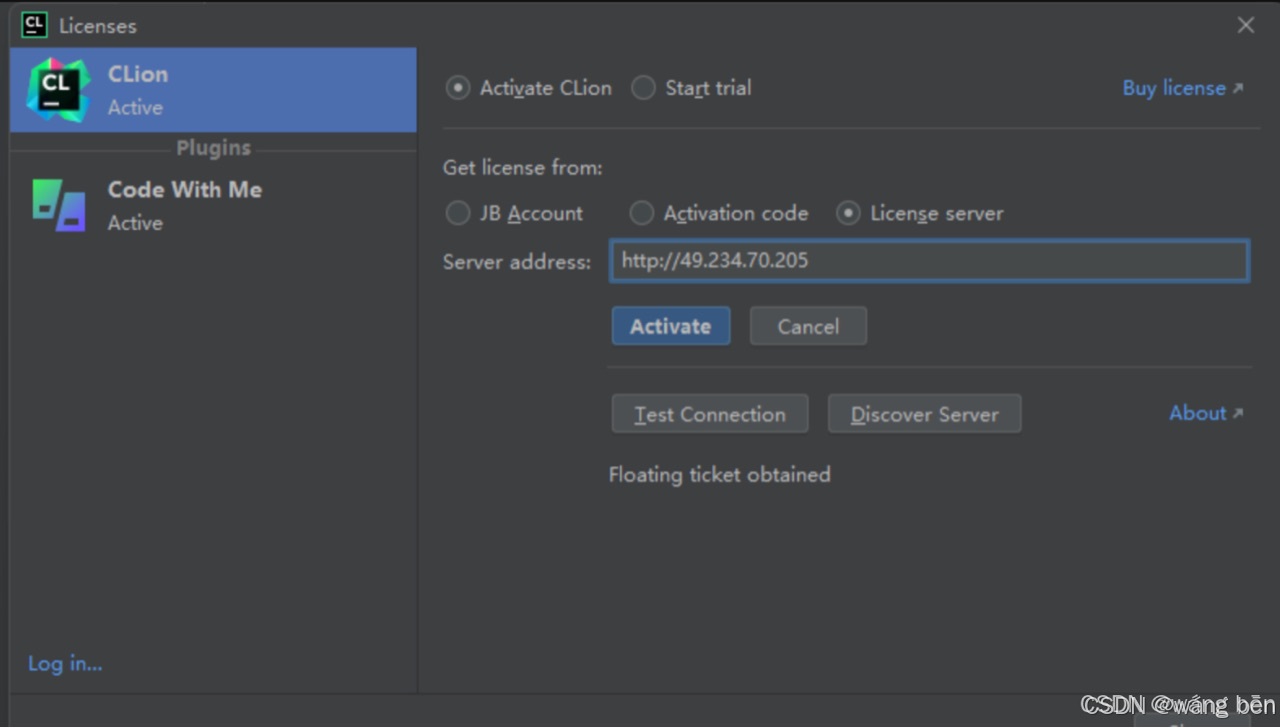
Task: Click the Code With Me icon
Action: coord(59,205)
